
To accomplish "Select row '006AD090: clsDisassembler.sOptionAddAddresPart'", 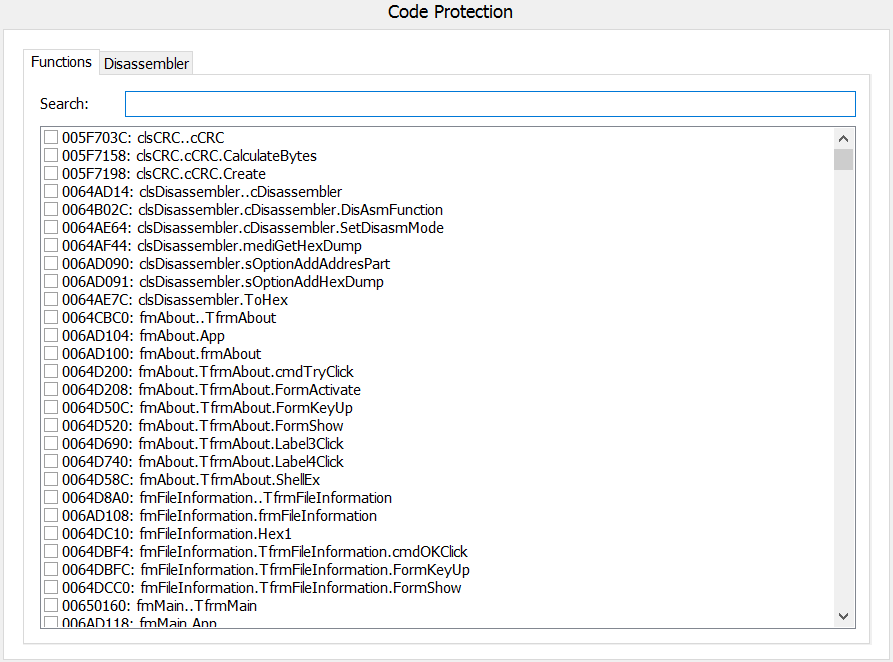I will (226, 264).
